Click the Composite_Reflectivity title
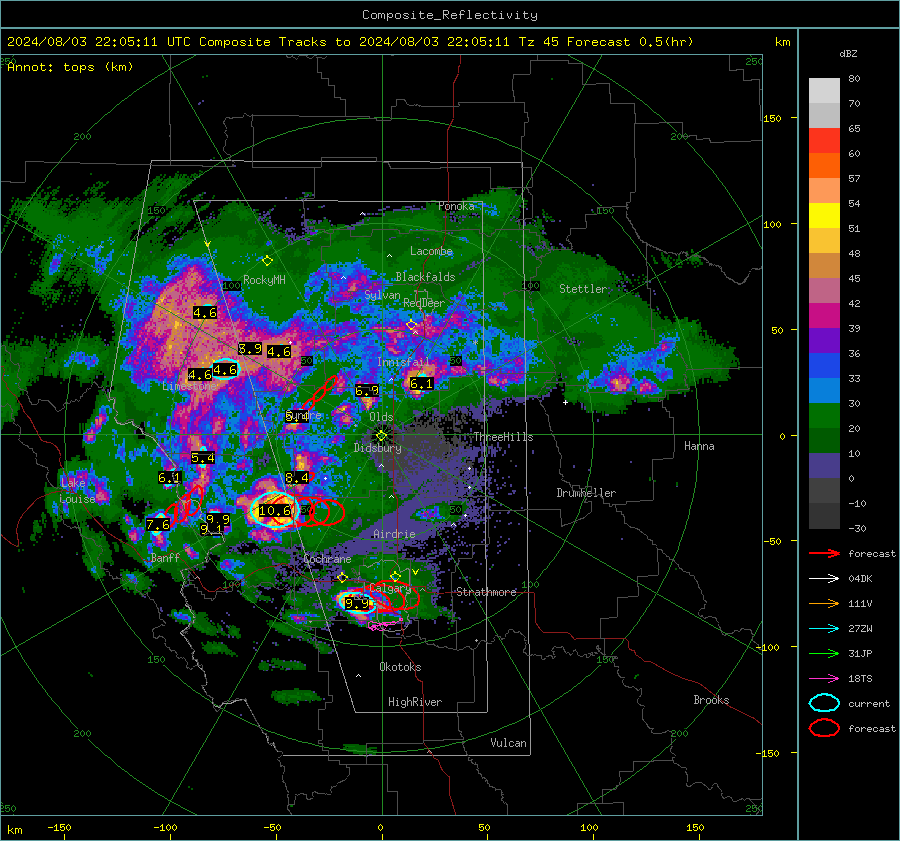 (450, 15)
